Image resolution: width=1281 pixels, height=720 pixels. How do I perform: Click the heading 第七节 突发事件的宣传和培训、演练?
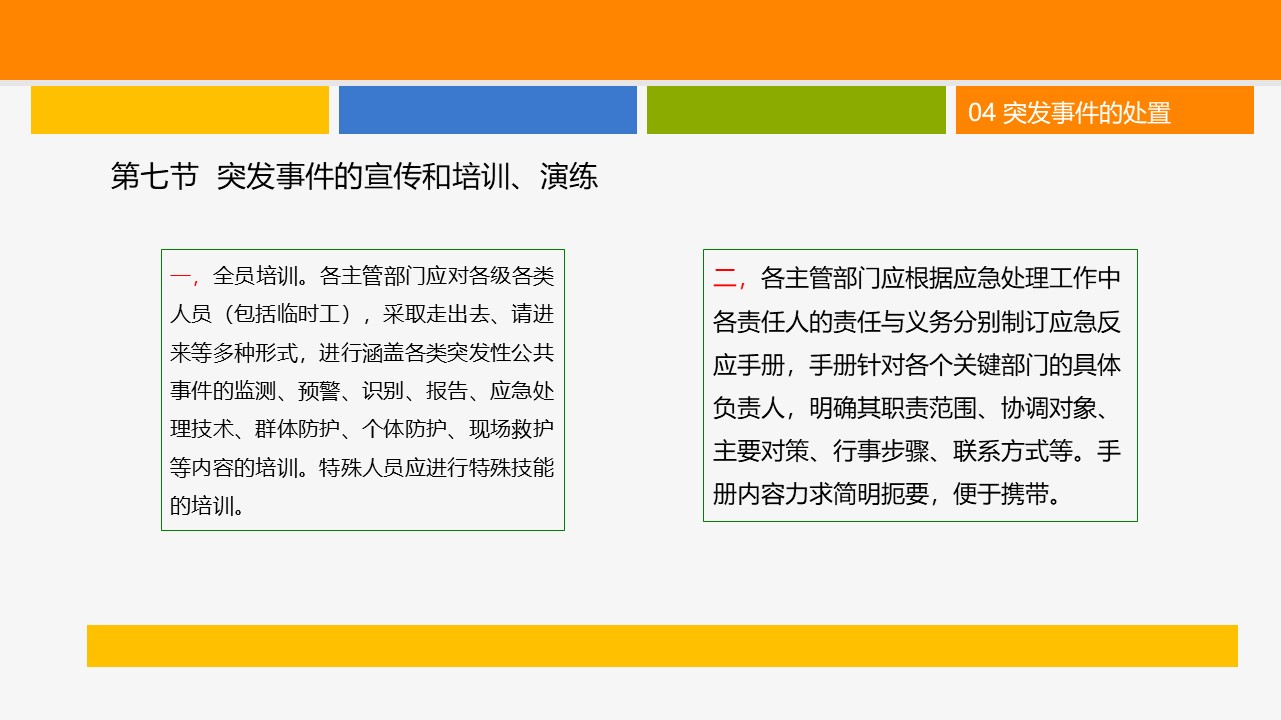(x=354, y=177)
